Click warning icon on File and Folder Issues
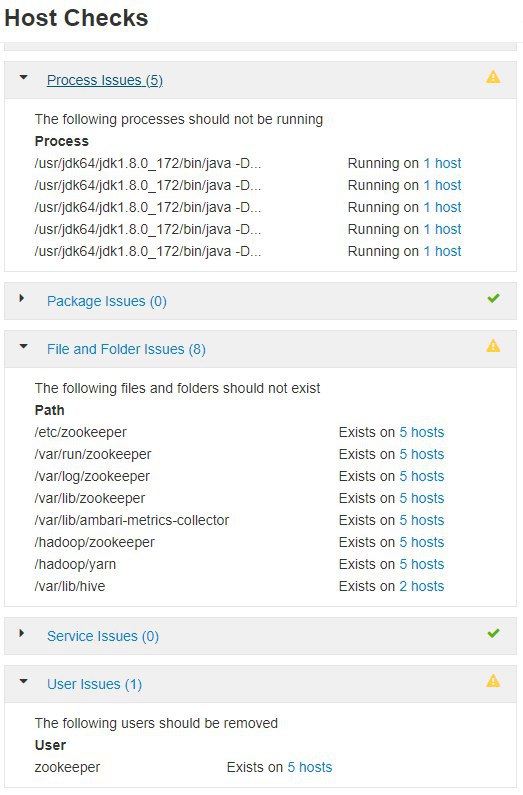The height and width of the screenshot is (795, 523). [493, 346]
